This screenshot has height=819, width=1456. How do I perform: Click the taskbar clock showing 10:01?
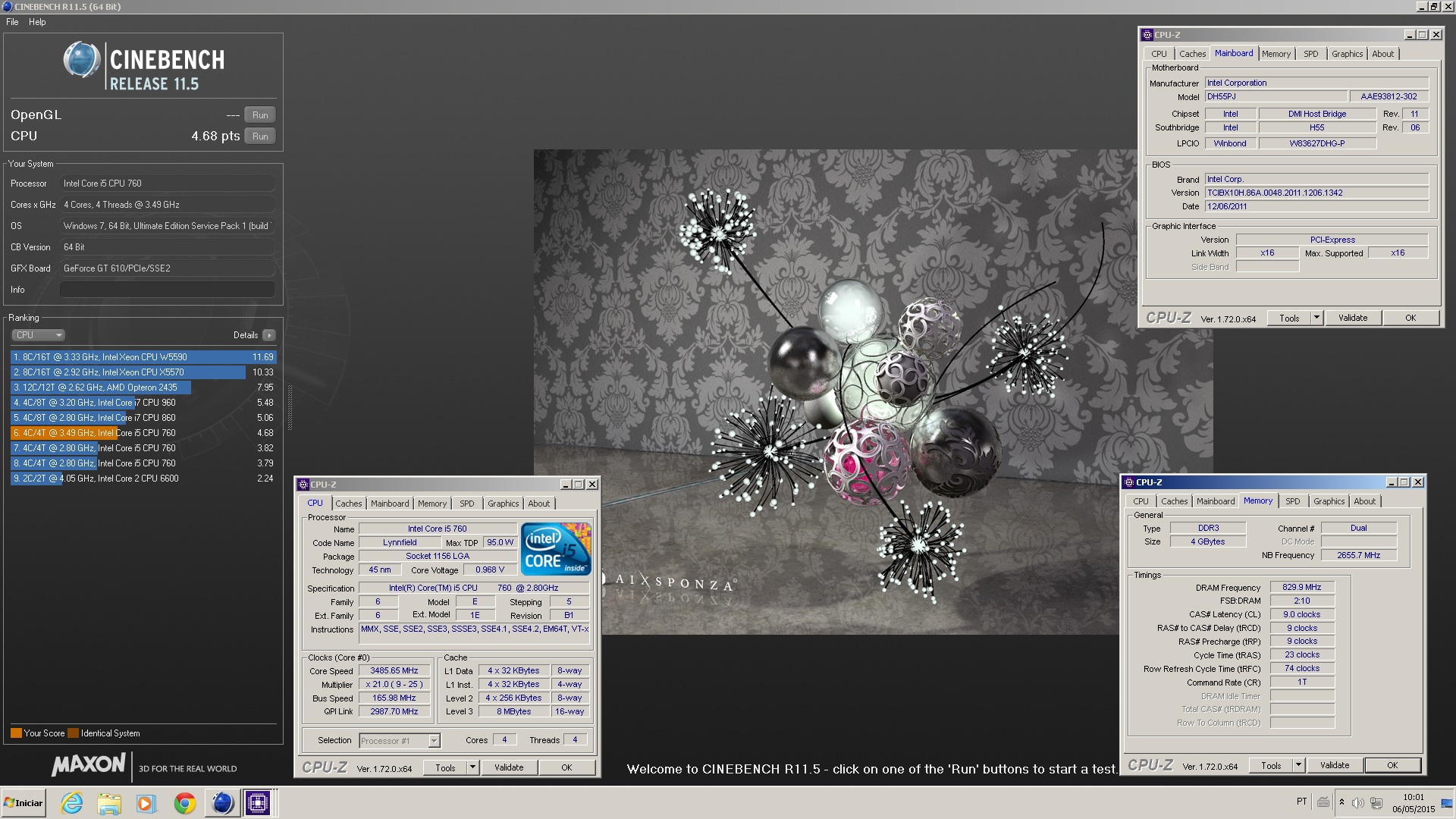point(1414,803)
